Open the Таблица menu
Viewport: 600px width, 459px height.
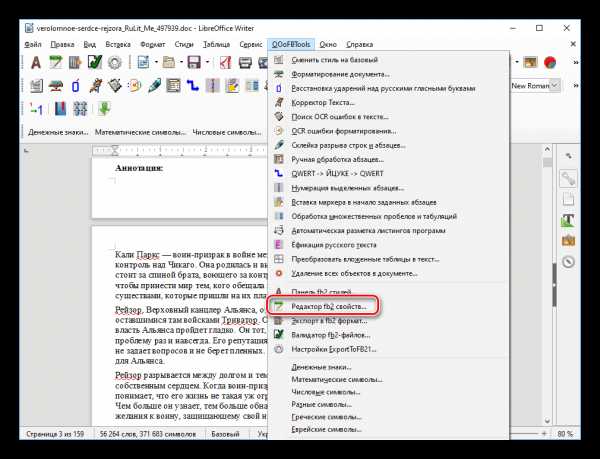pos(216,44)
